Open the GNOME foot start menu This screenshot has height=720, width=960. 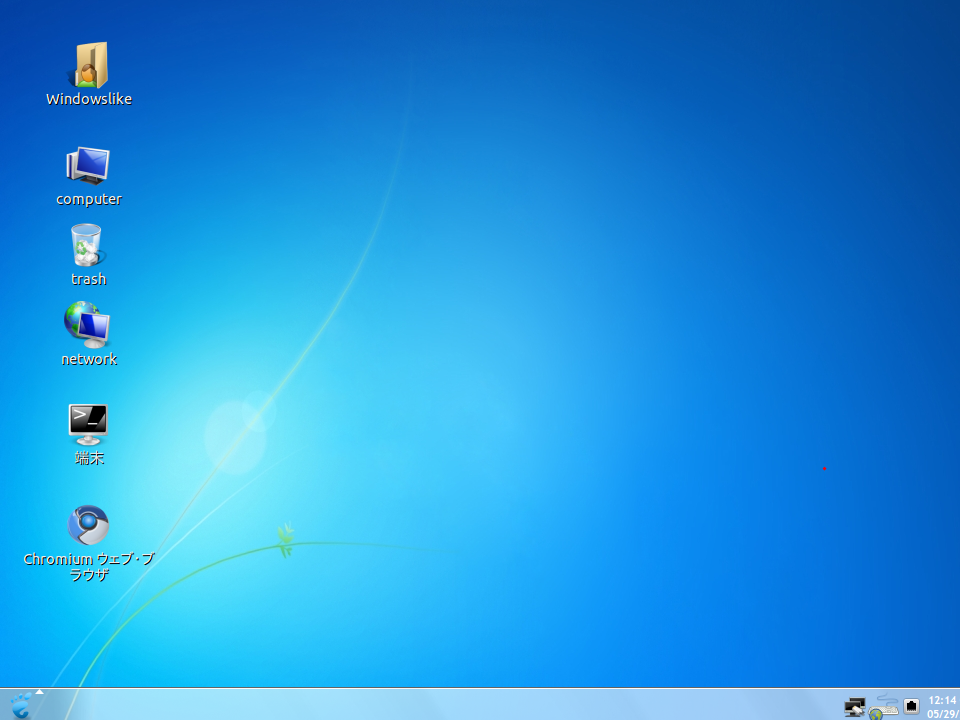(21, 705)
